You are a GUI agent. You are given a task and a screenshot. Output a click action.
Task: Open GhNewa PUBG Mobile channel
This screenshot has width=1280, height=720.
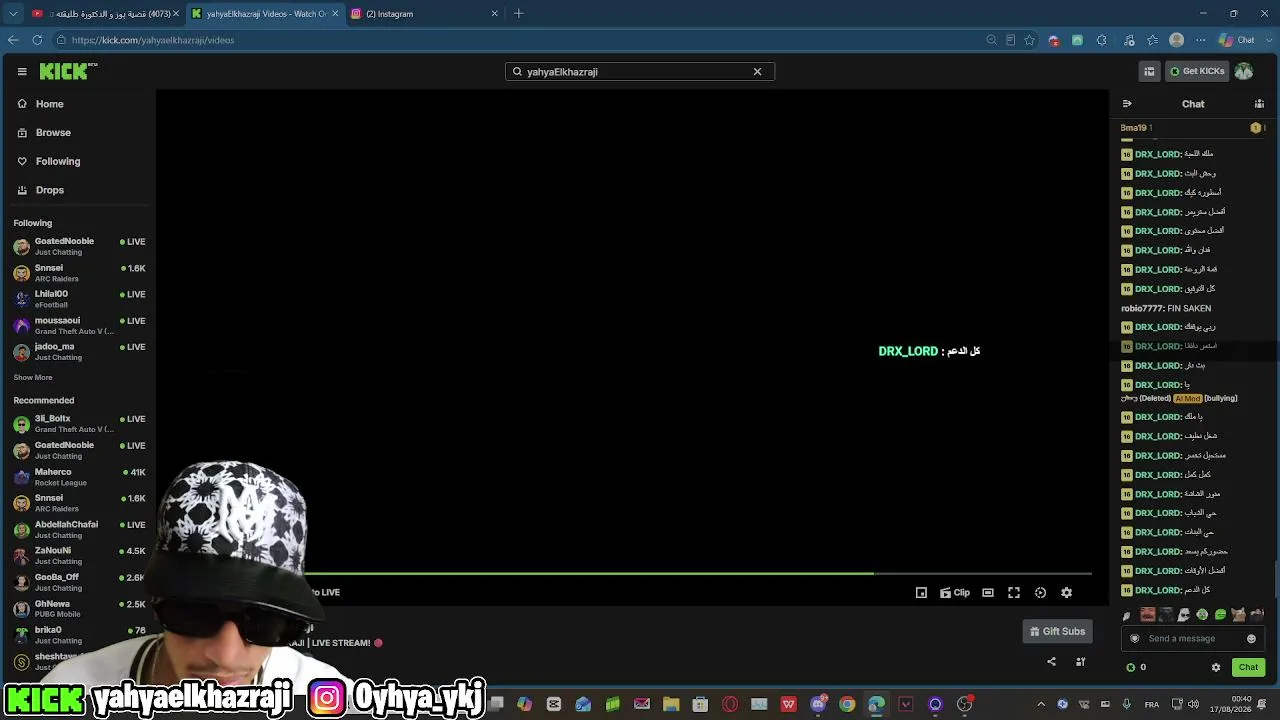point(79,609)
